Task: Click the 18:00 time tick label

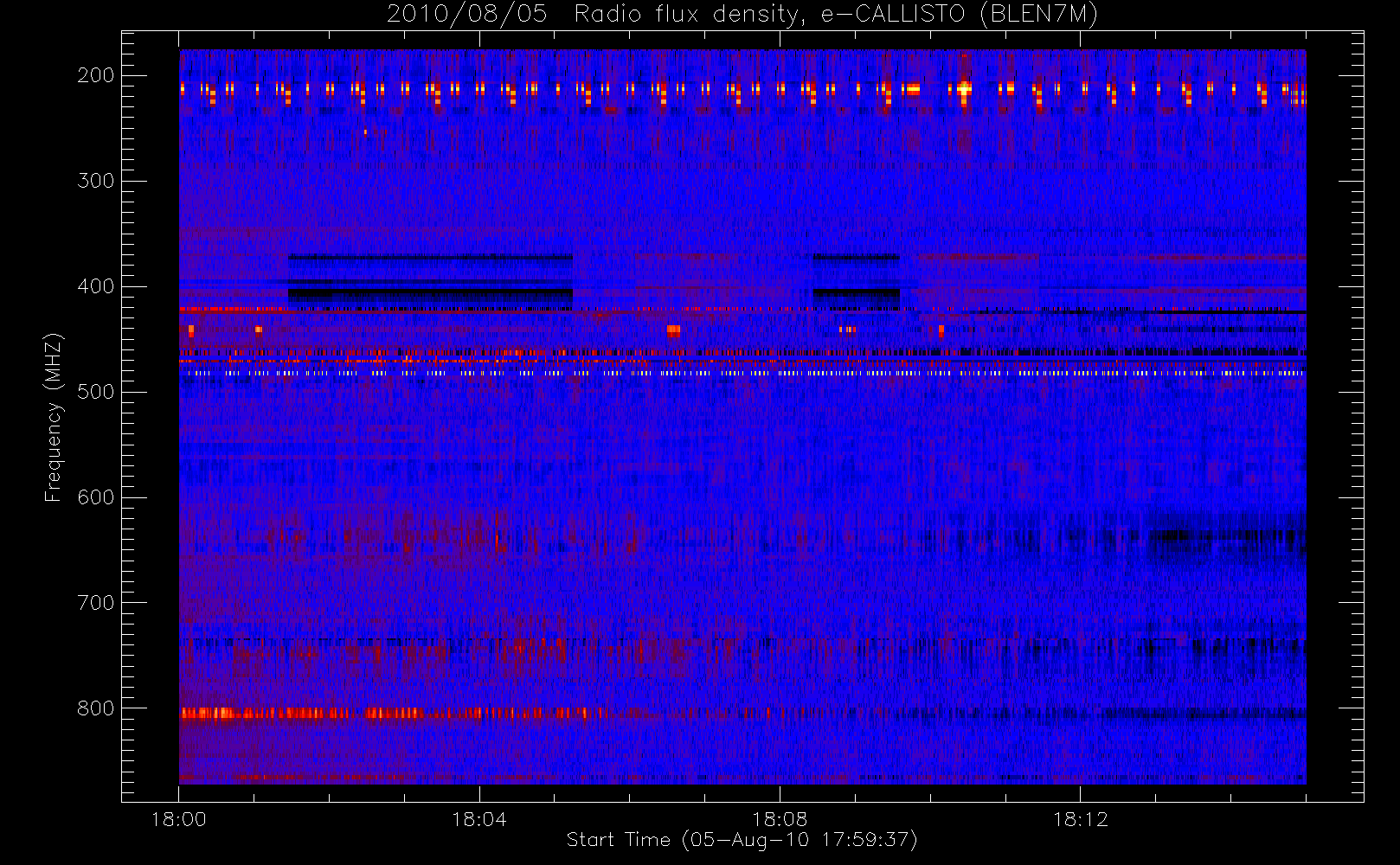Action: pyautogui.click(x=179, y=819)
